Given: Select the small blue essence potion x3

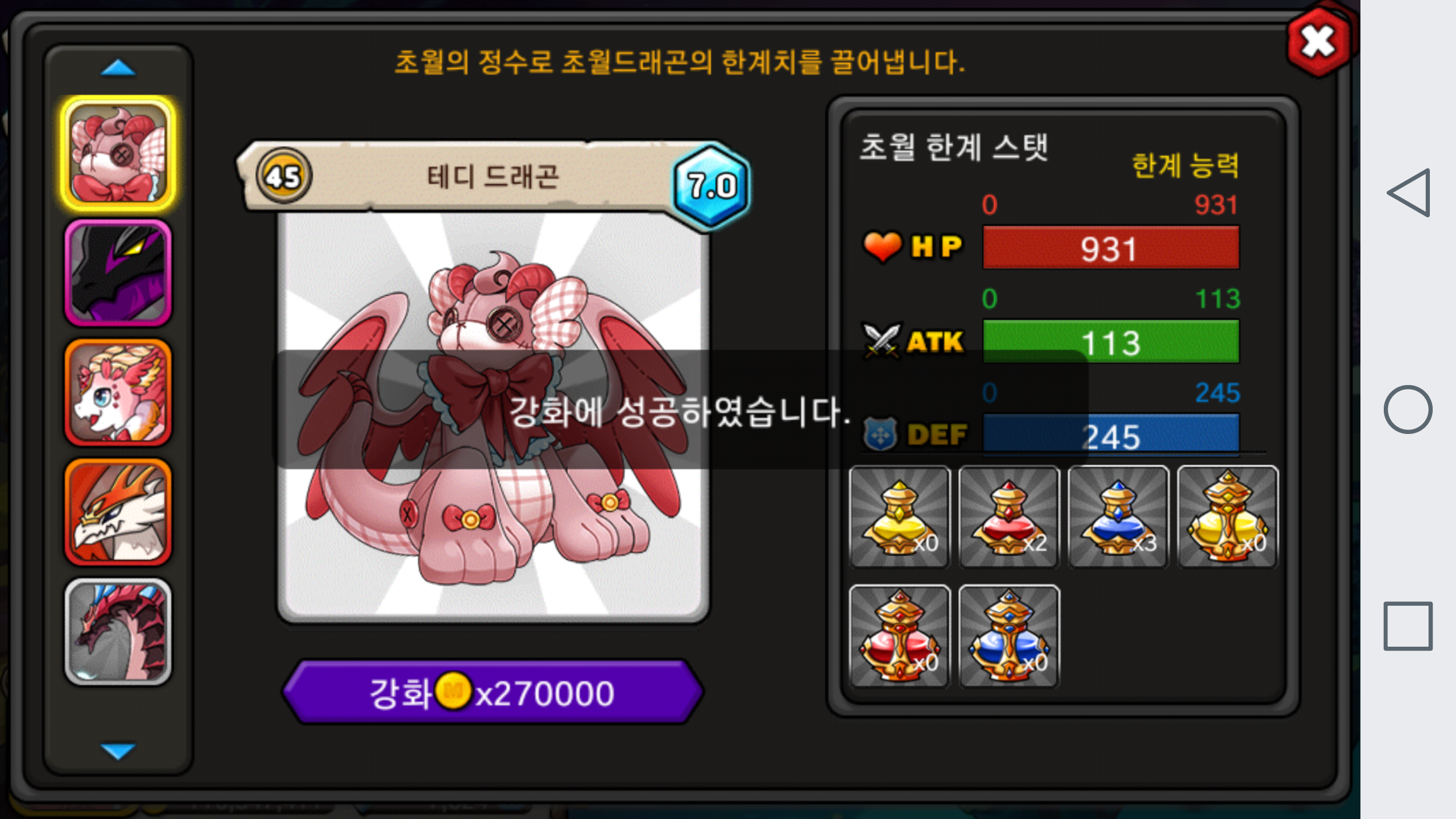Looking at the screenshot, I should pyautogui.click(x=1118, y=516).
